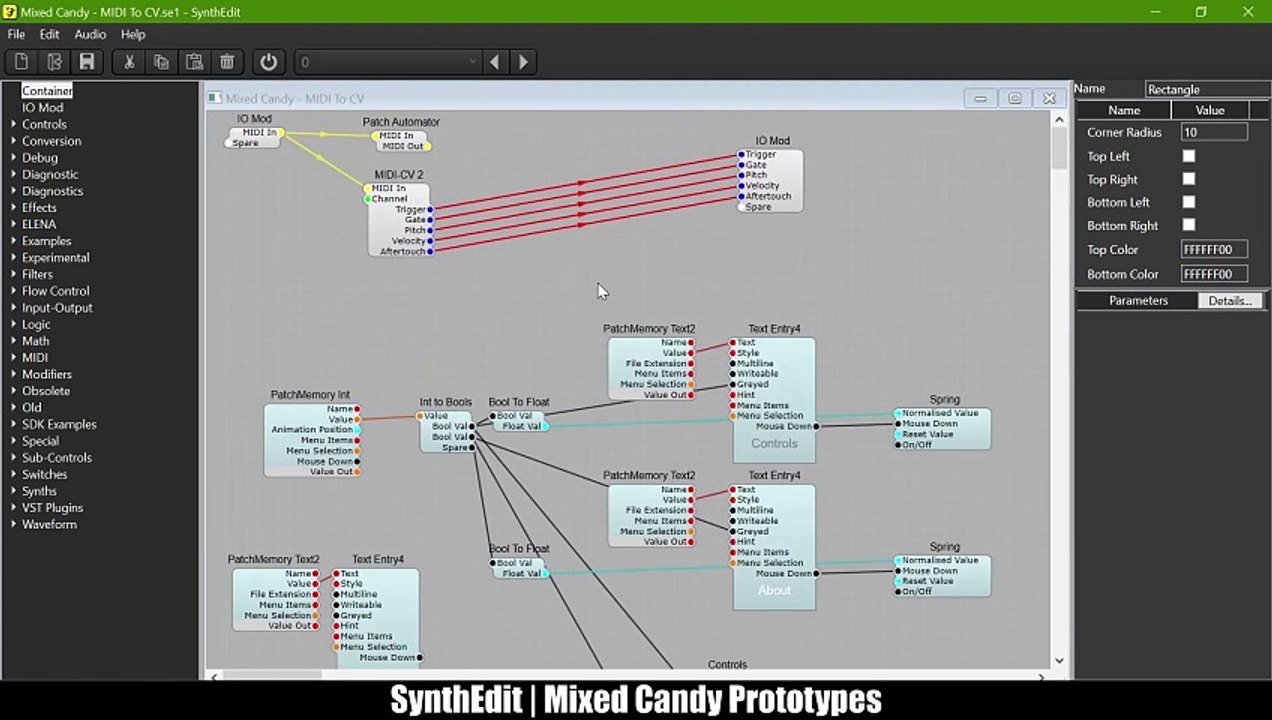Click the Name field showing Rectangle
The height and width of the screenshot is (720, 1272).
click(x=1206, y=89)
